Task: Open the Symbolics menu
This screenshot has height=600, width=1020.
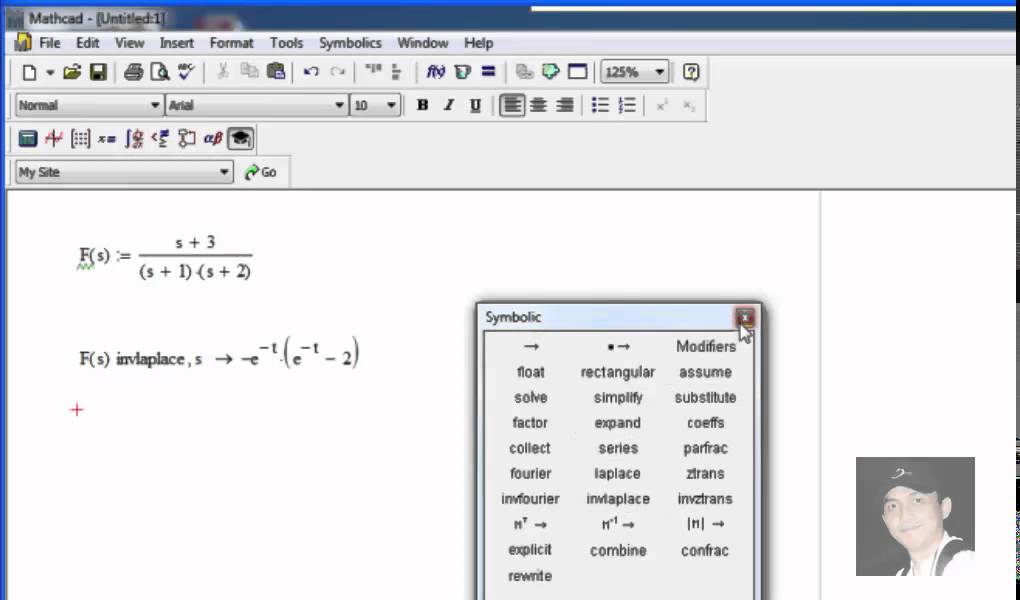Action: [x=350, y=43]
